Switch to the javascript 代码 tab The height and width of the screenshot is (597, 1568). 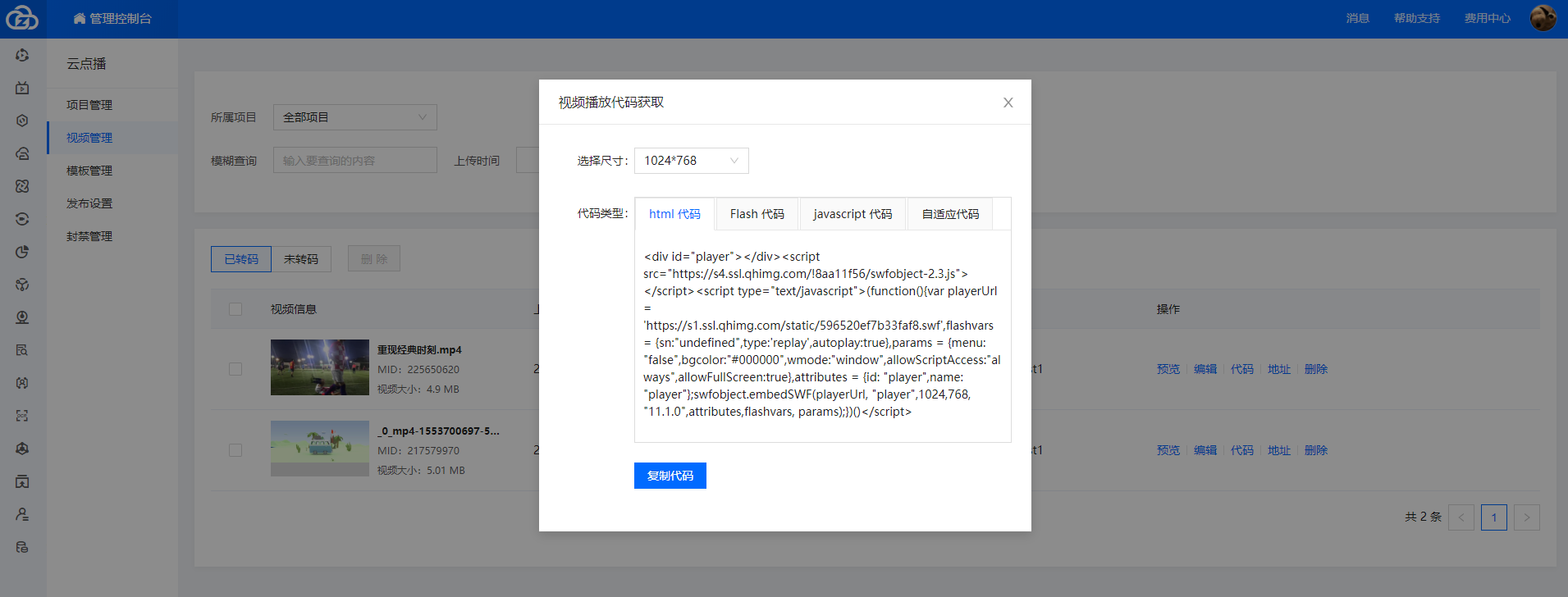[853, 214]
